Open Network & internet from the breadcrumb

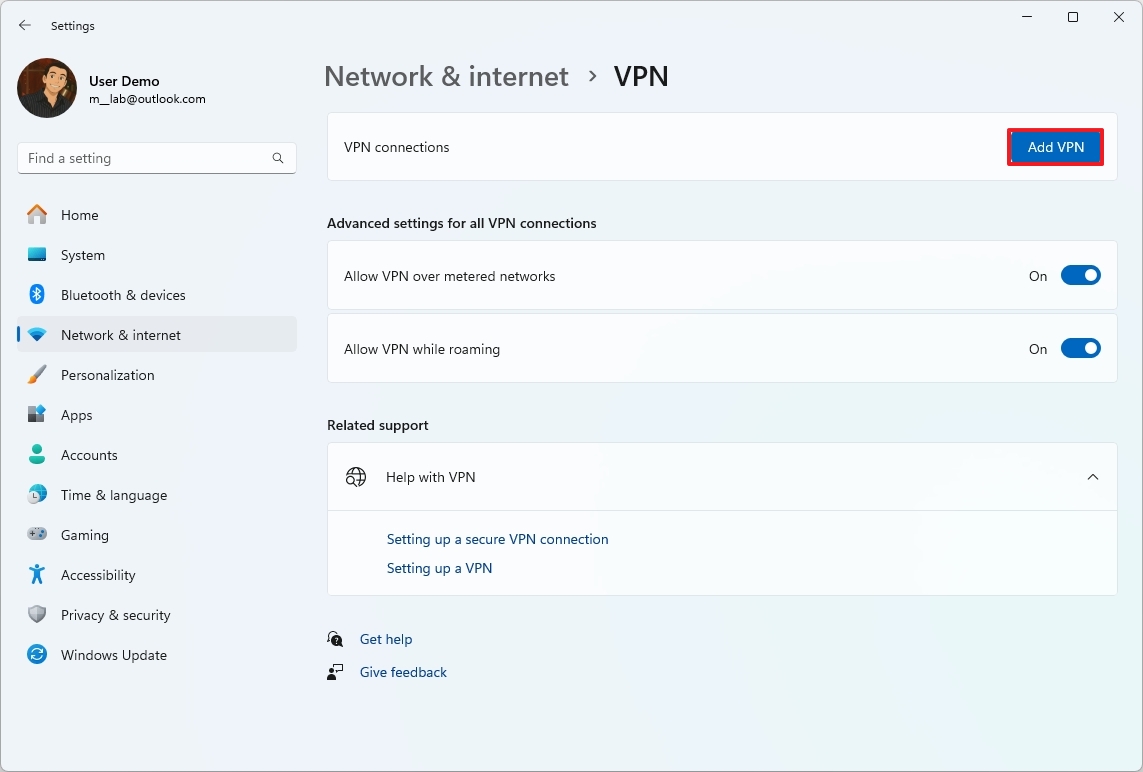[x=446, y=76]
